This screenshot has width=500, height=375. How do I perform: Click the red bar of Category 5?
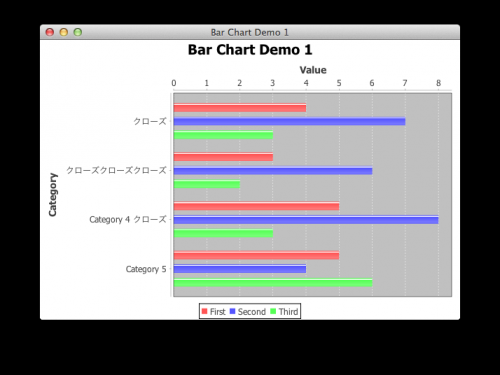256,255
